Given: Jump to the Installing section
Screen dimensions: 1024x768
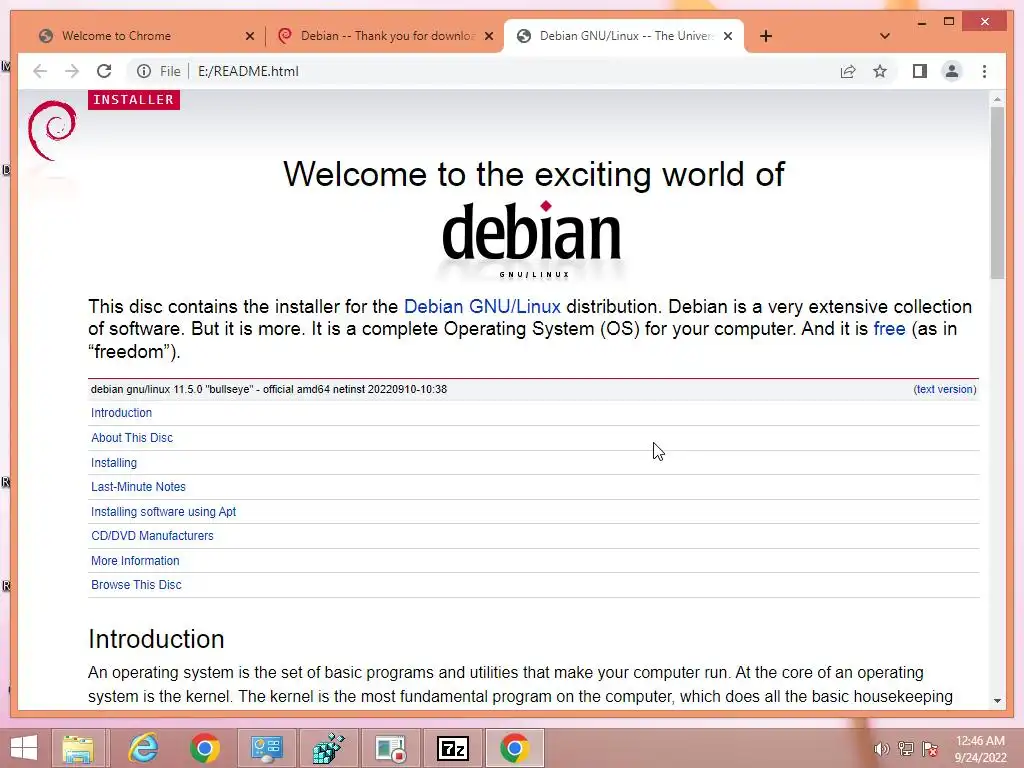Looking at the screenshot, I should pos(114,462).
